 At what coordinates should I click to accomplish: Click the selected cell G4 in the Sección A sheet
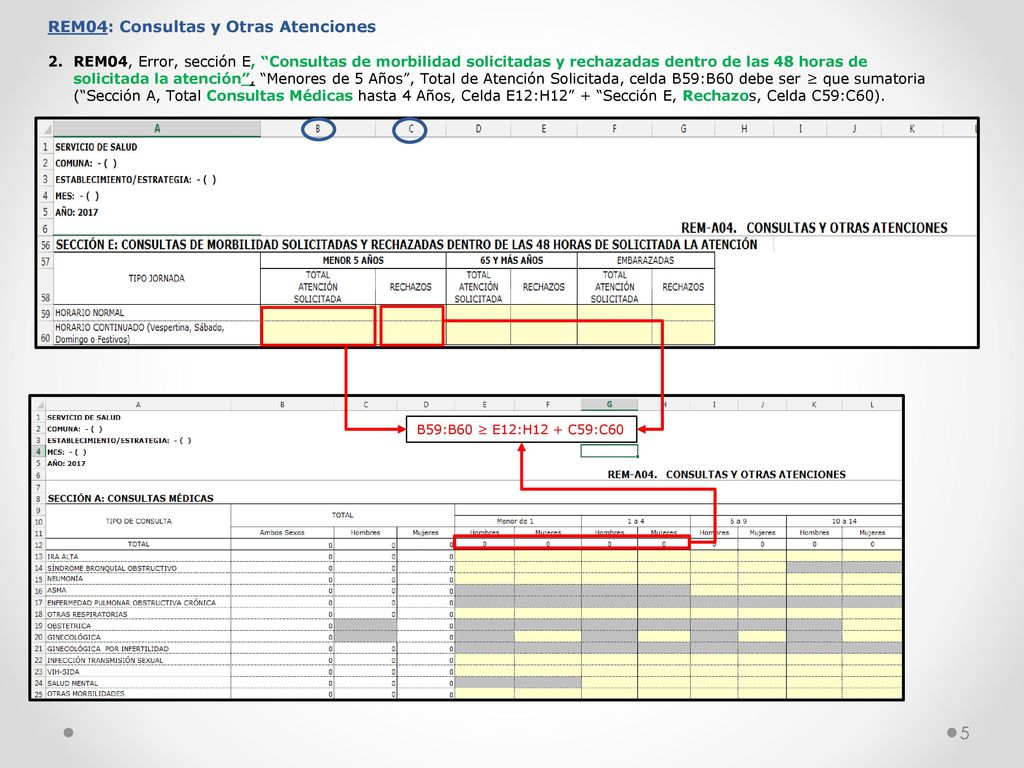pos(609,451)
